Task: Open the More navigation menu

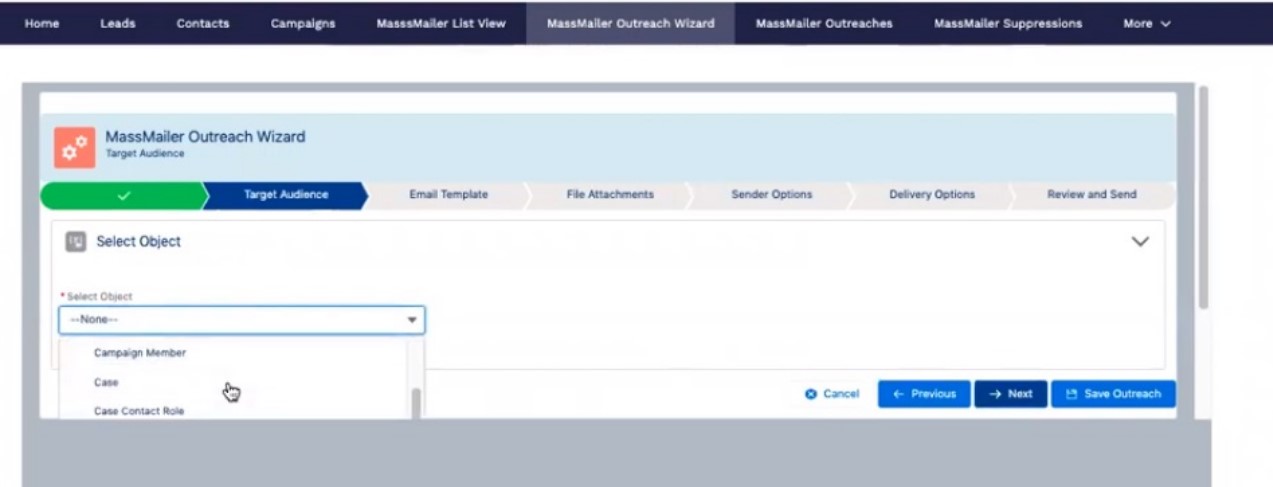Action: coord(1147,23)
